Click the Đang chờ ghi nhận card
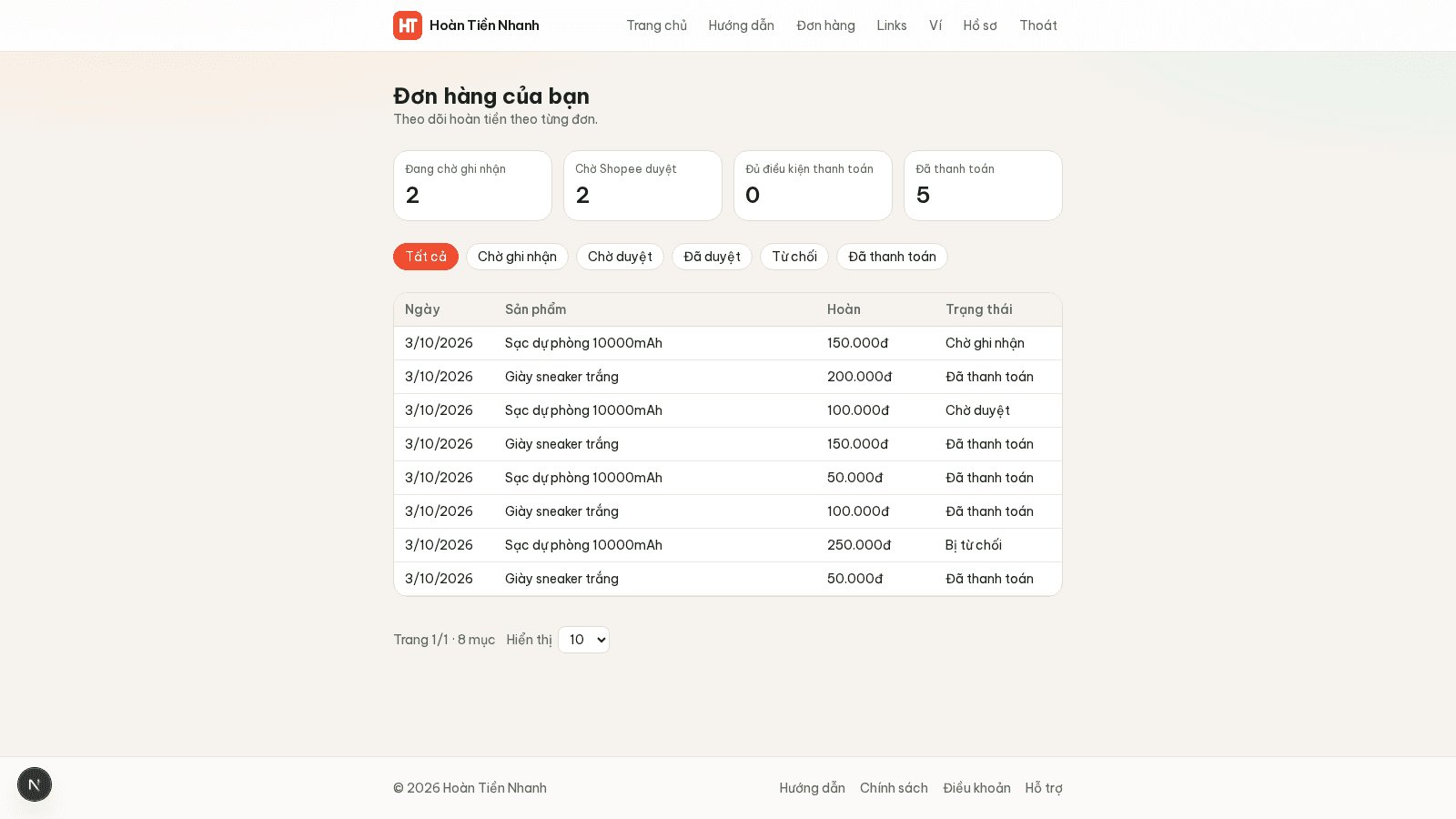Viewport: 1456px width, 819px height. pos(472,186)
